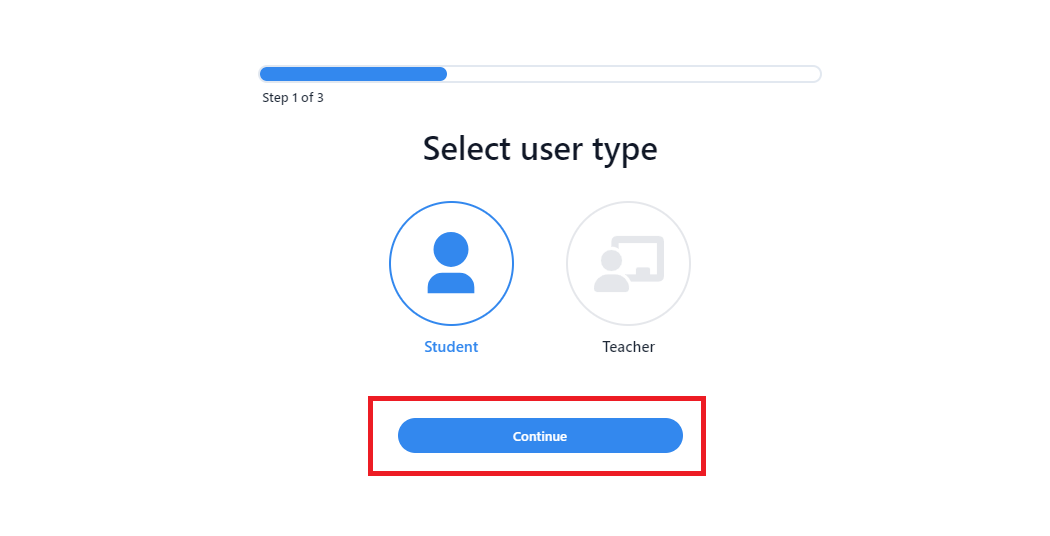Click the blue person silhouette
This screenshot has width=1050, height=536.
[451, 263]
